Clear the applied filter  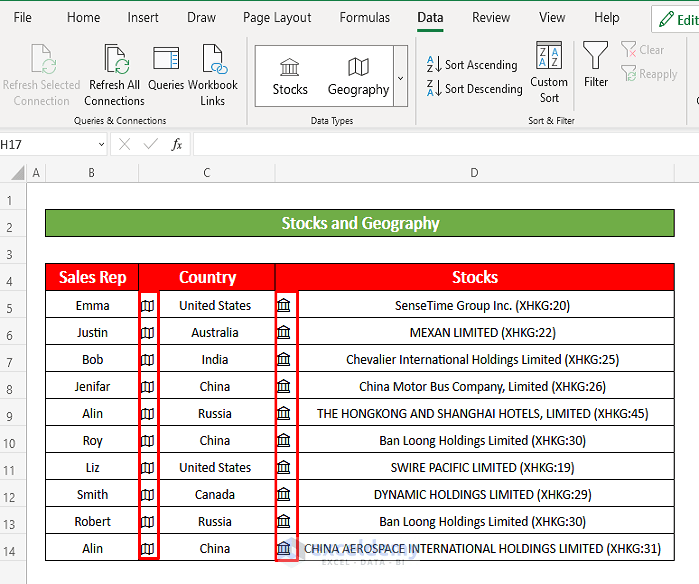tap(642, 49)
